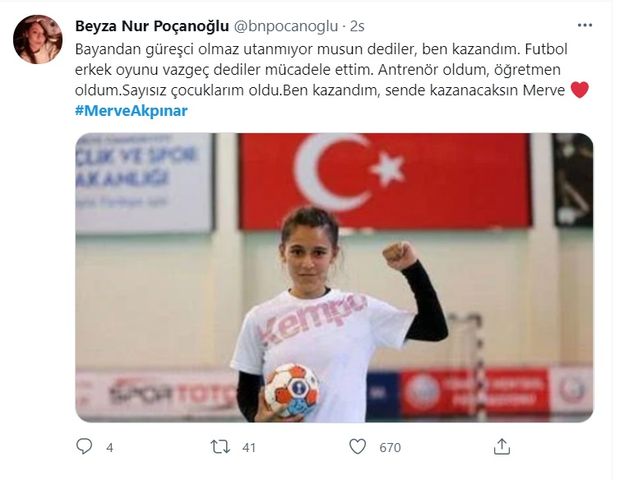Click the reply speech bubble icon
The width and height of the screenshot is (620, 480).
pyautogui.click(x=84, y=446)
